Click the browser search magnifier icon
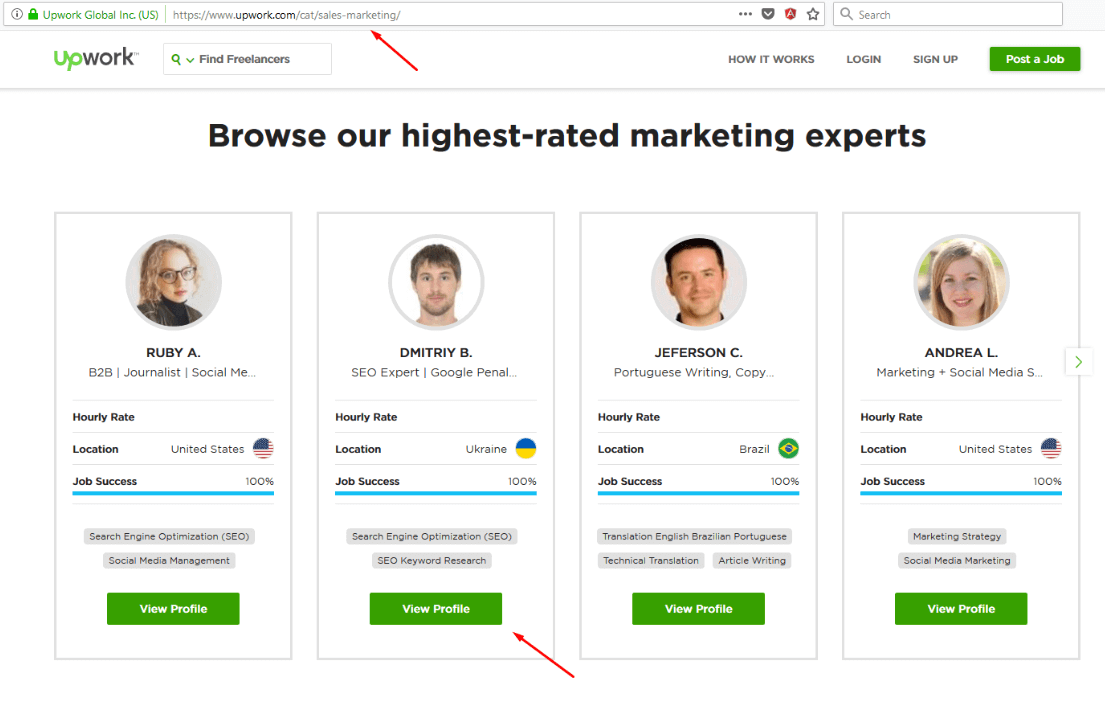Screen dimensions: 1105x705 (x=846, y=14)
